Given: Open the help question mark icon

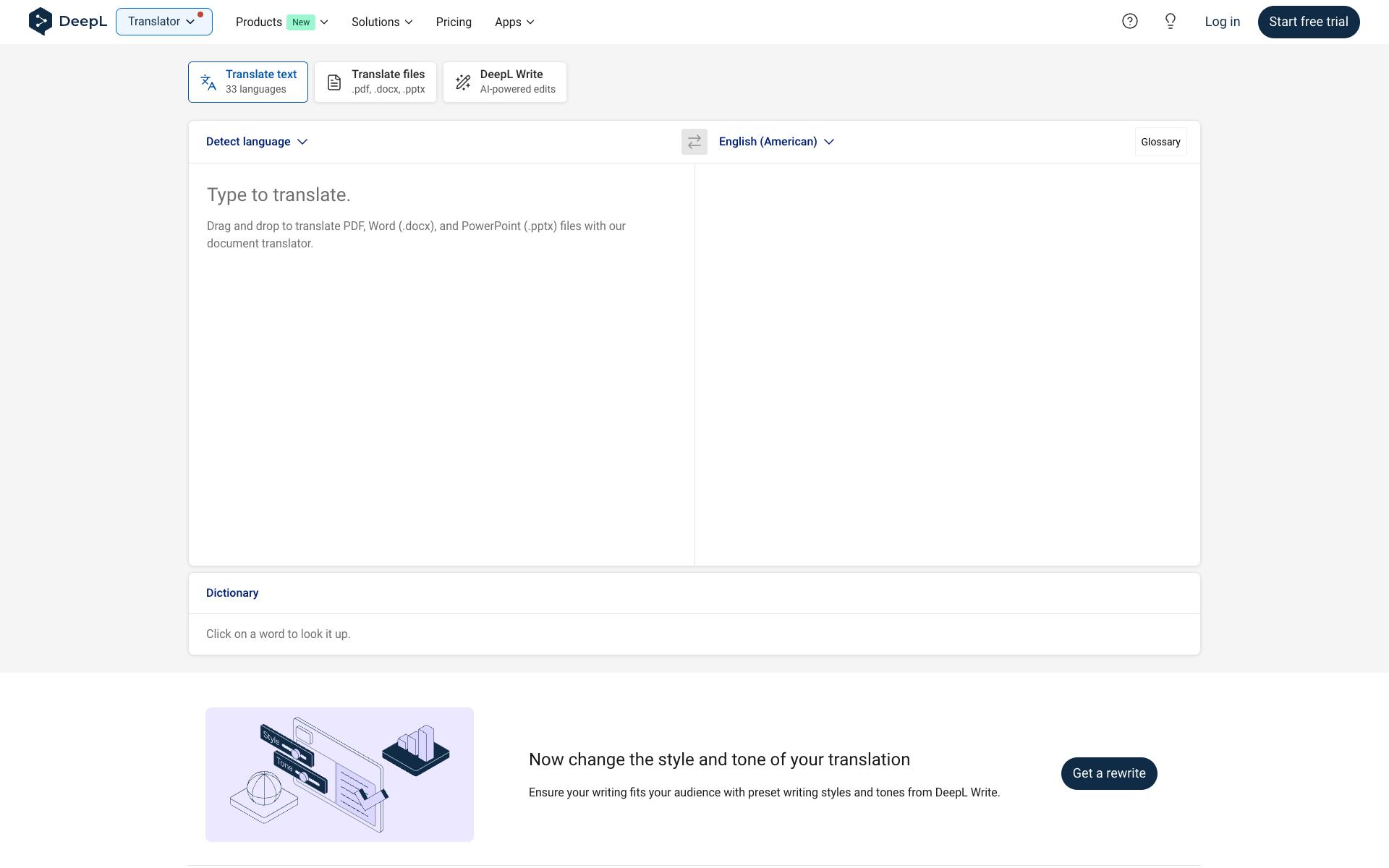Looking at the screenshot, I should click(1129, 22).
